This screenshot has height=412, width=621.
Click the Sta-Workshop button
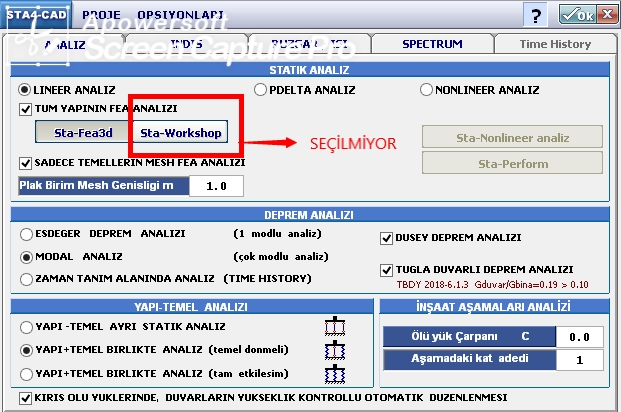click(183, 132)
